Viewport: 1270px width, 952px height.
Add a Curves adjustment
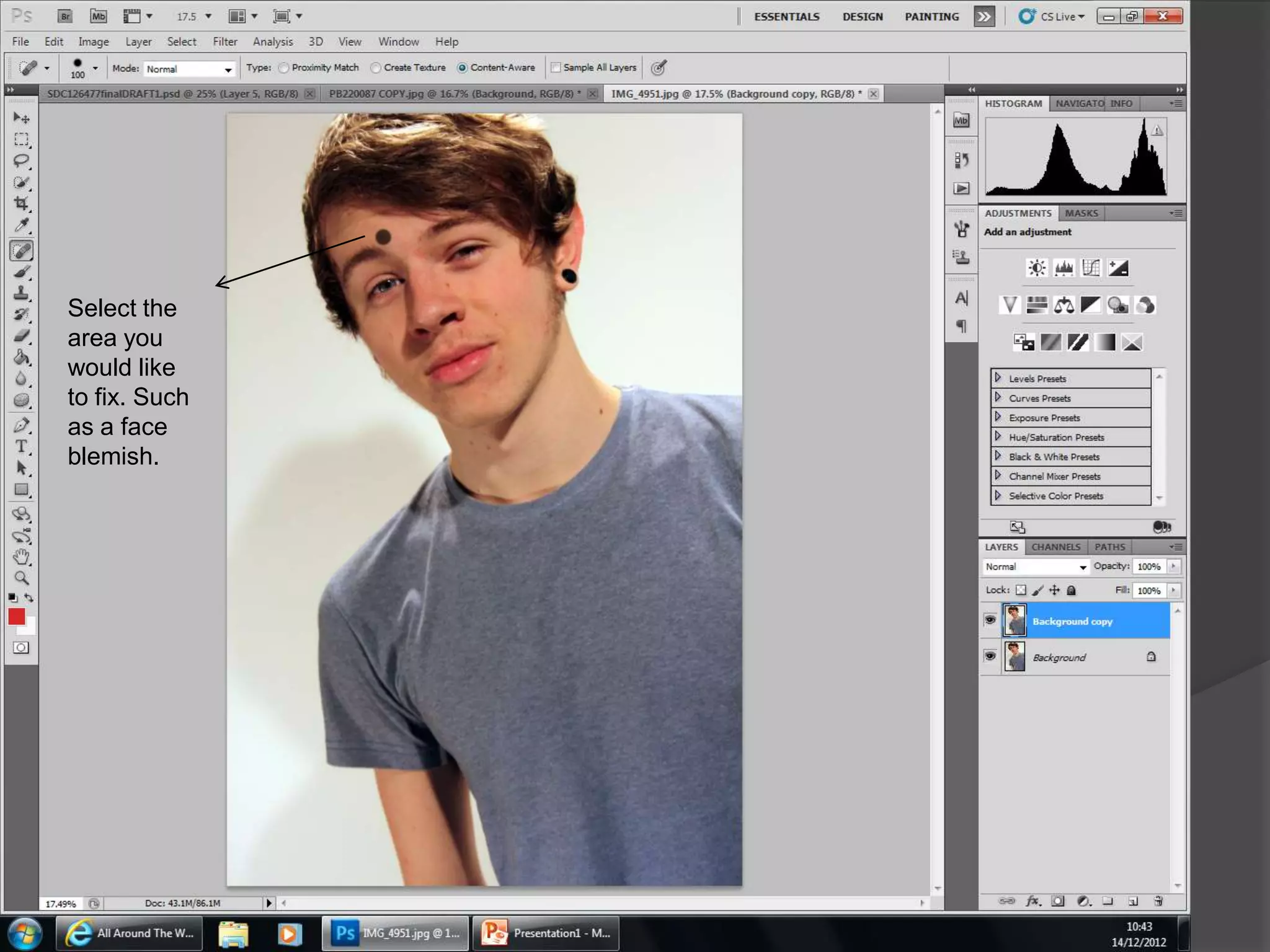click(1091, 268)
